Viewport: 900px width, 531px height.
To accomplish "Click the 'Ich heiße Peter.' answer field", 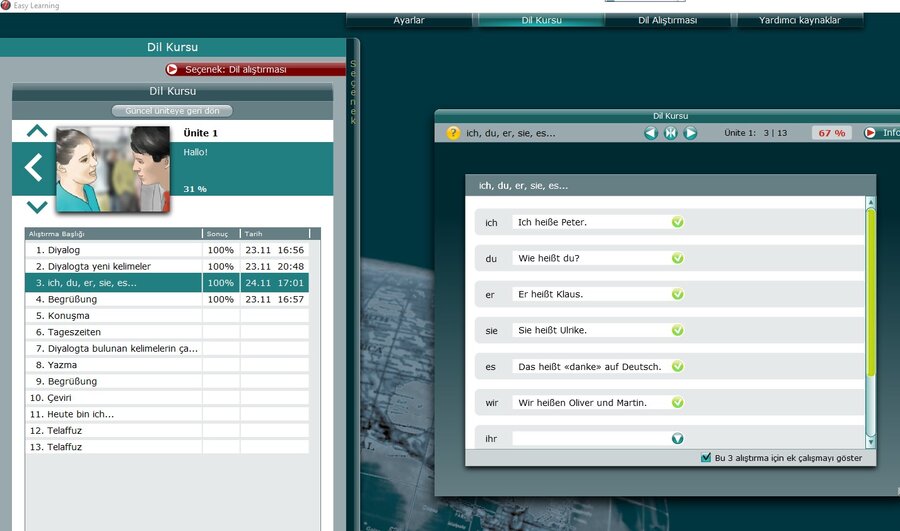I will 591,222.
